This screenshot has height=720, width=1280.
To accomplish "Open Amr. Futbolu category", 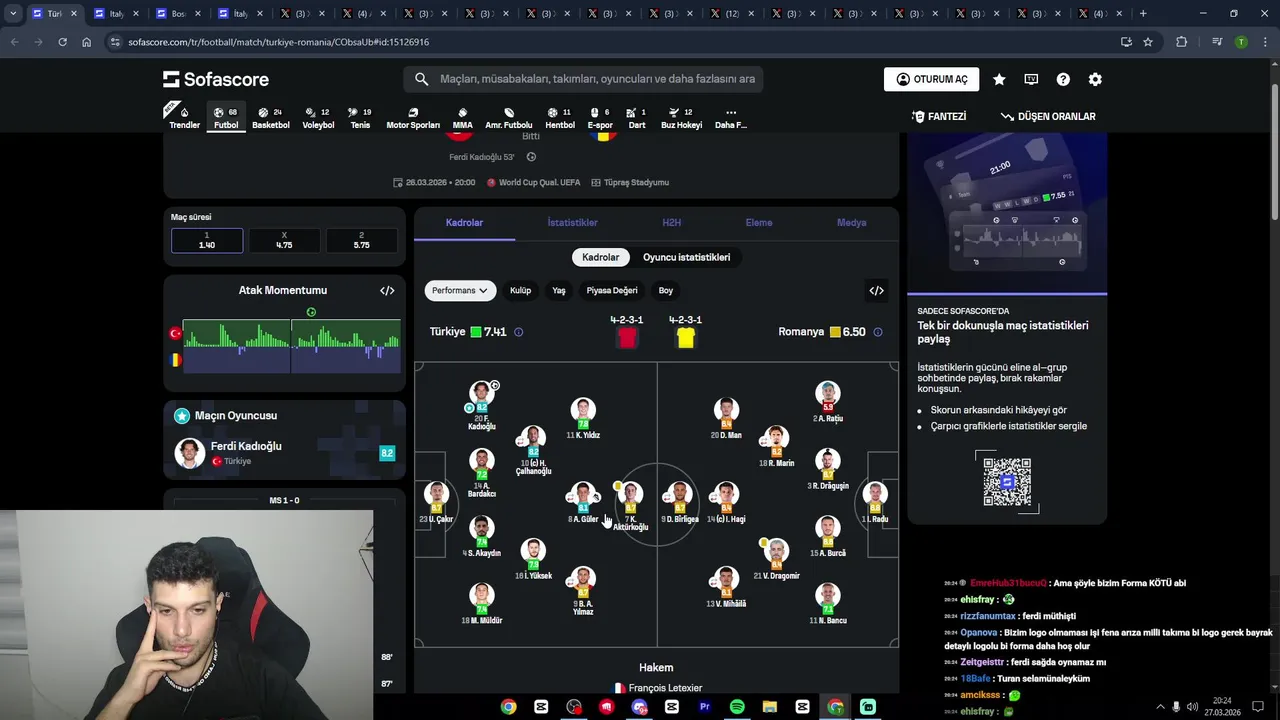I will point(509,118).
